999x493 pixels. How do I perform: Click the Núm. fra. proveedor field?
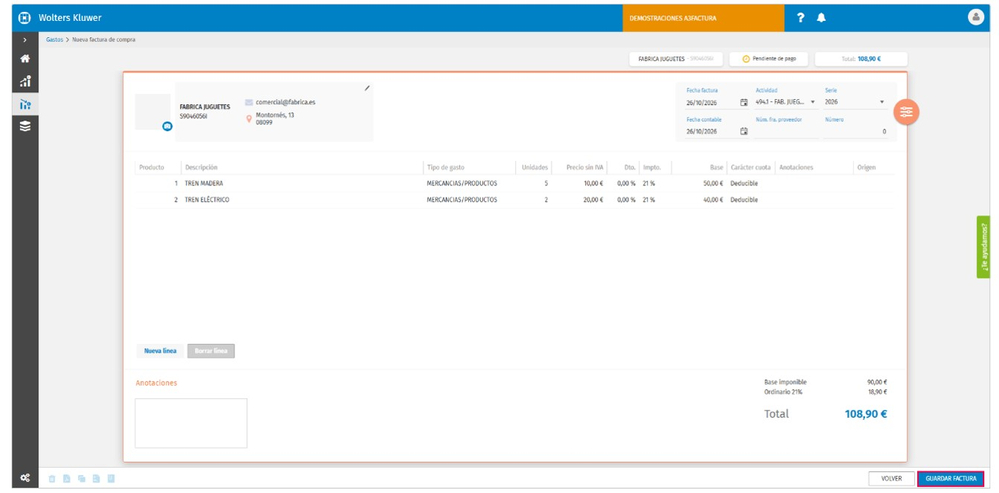click(x=786, y=131)
